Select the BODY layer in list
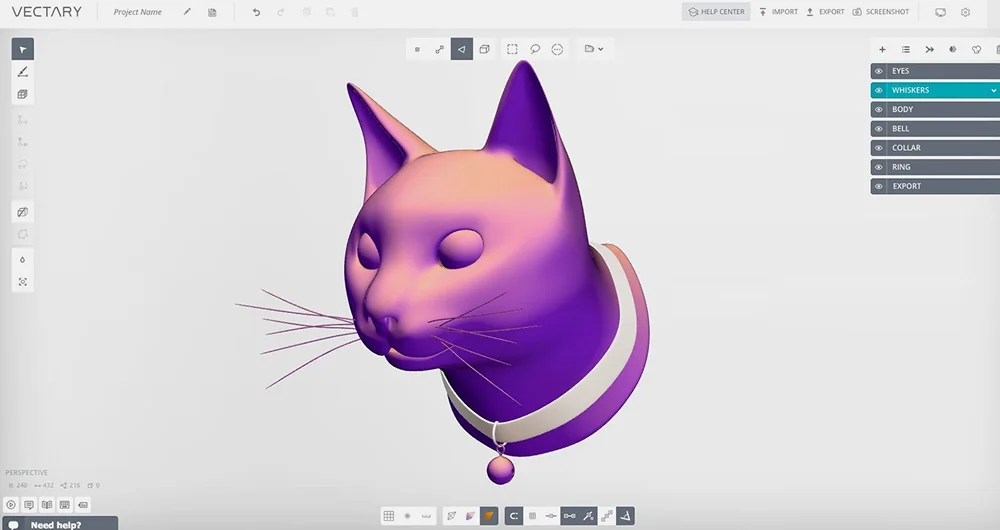Viewport: 1000px width, 530px height. [x=935, y=109]
